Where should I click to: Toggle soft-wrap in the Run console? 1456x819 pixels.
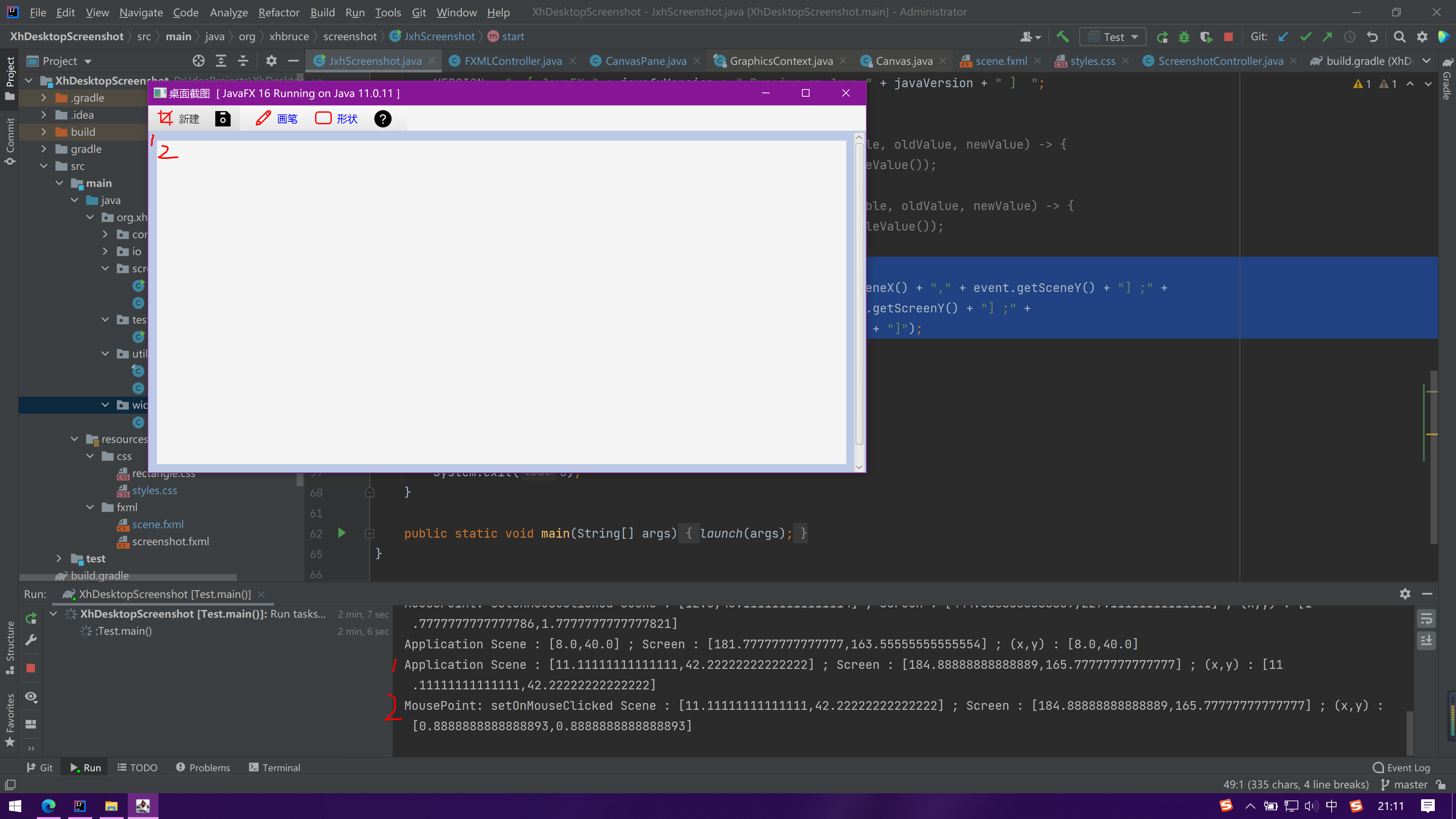(x=1426, y=619)
